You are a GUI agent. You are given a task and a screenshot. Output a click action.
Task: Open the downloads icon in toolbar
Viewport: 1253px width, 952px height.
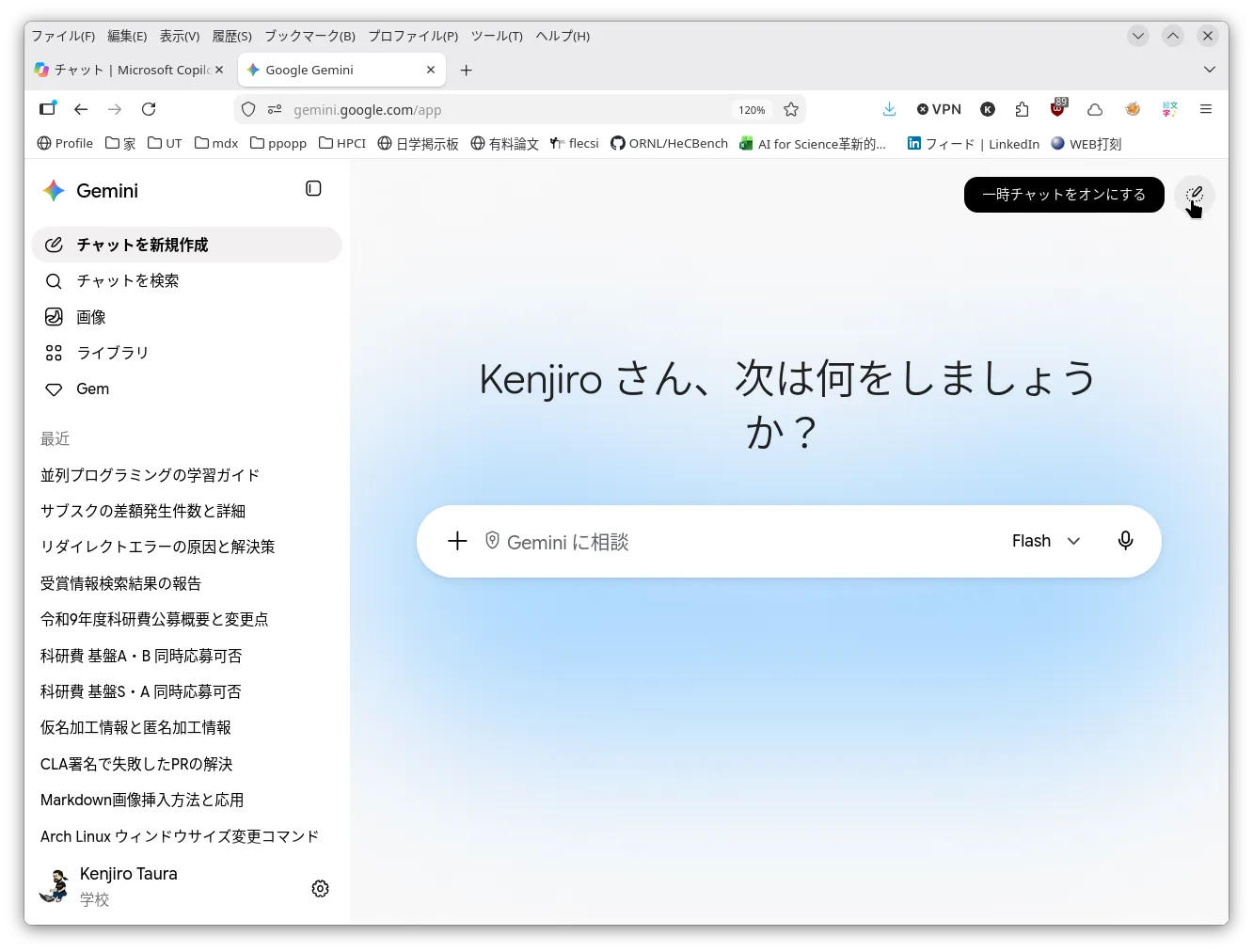pyautogui.click(x=889, y=109)
